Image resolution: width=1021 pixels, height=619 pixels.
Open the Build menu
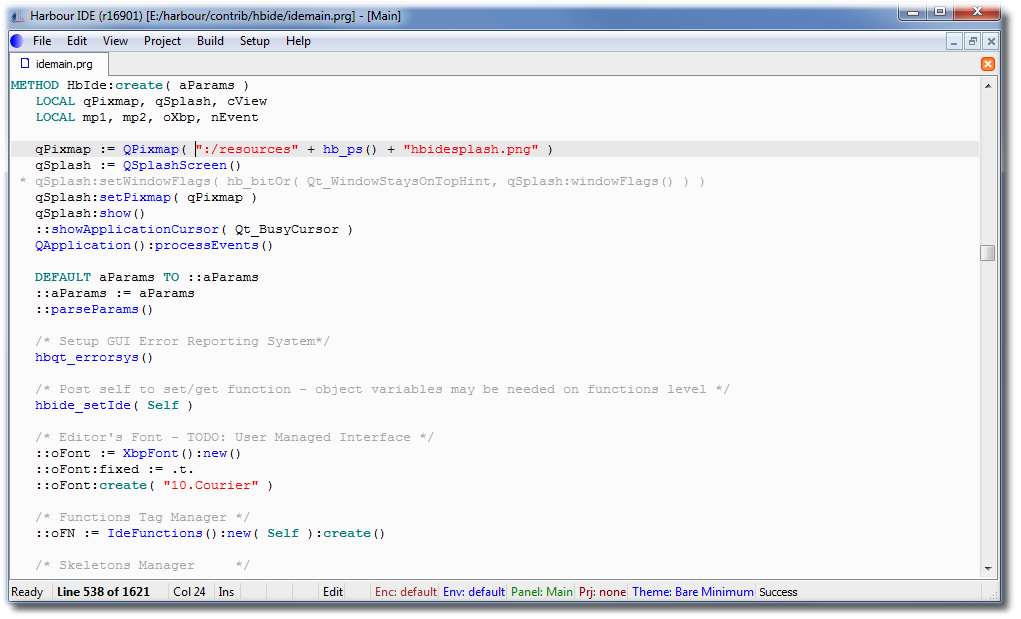[x=210, y=41]
